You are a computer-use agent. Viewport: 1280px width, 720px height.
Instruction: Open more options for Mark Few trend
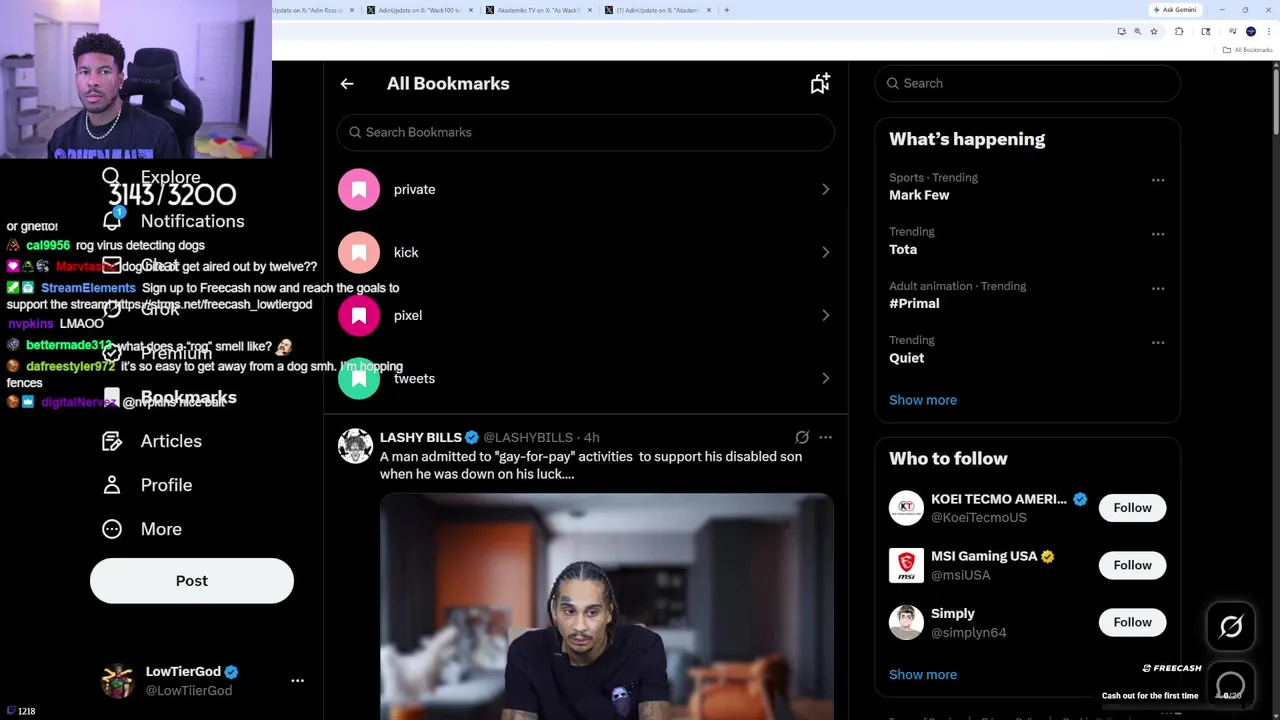tap(1157, 180)
